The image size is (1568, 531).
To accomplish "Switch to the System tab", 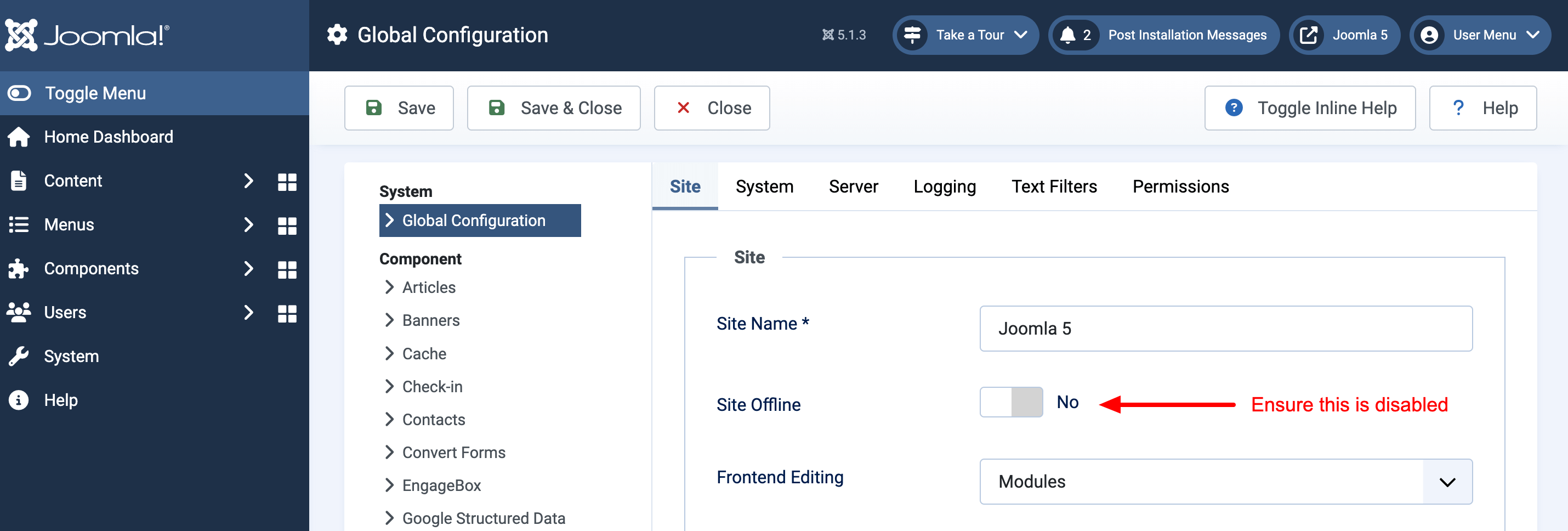I will 764,187.
